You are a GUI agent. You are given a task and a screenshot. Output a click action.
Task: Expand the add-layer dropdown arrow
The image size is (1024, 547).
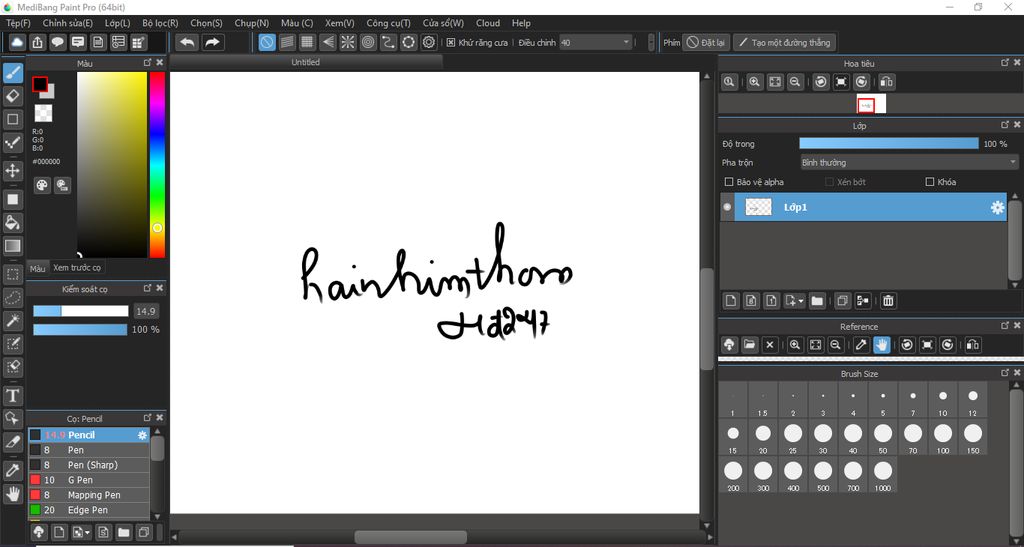click(801, 301)
